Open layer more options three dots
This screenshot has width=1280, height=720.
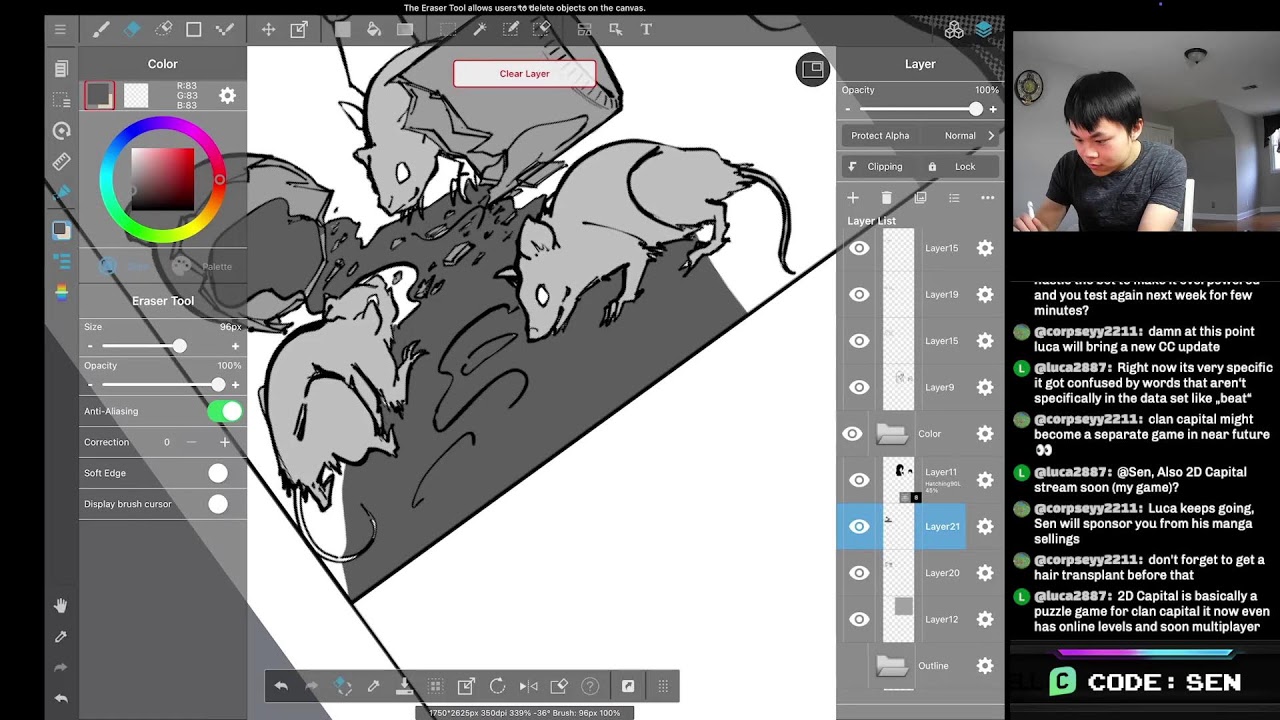click(987, 198)
